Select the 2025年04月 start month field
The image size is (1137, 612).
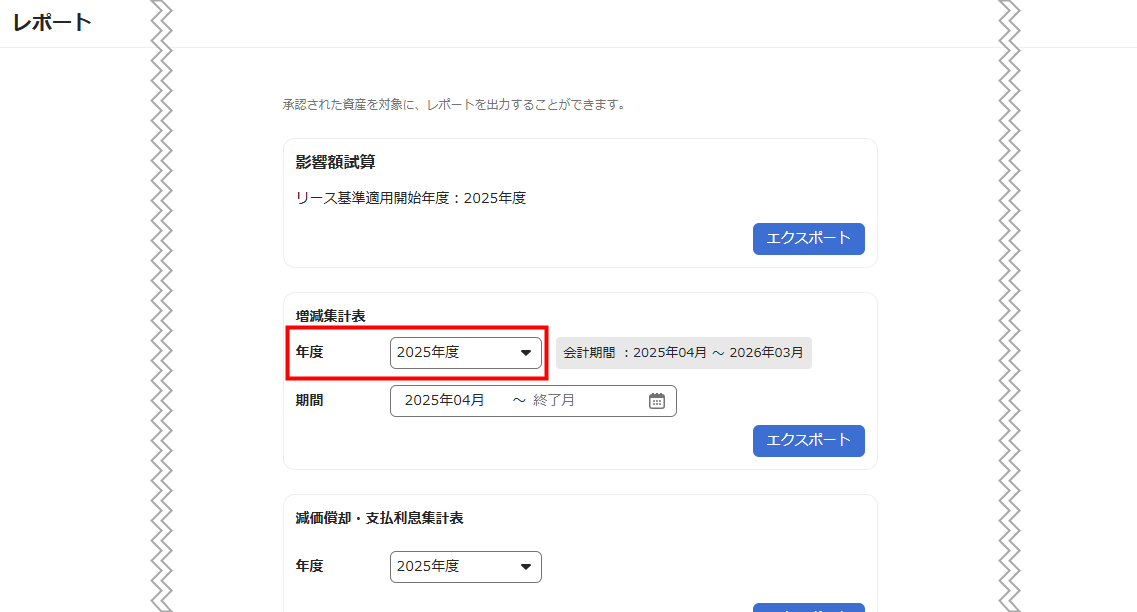click(x=445, y=401)
